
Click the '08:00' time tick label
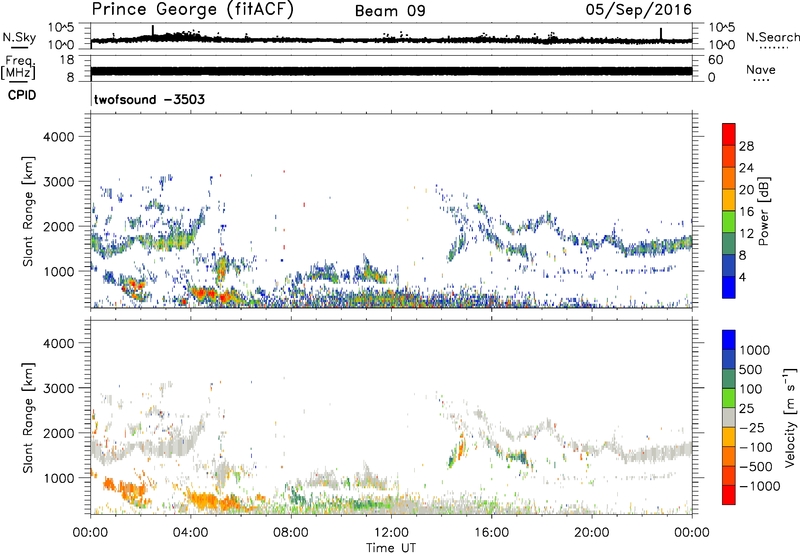291,533
